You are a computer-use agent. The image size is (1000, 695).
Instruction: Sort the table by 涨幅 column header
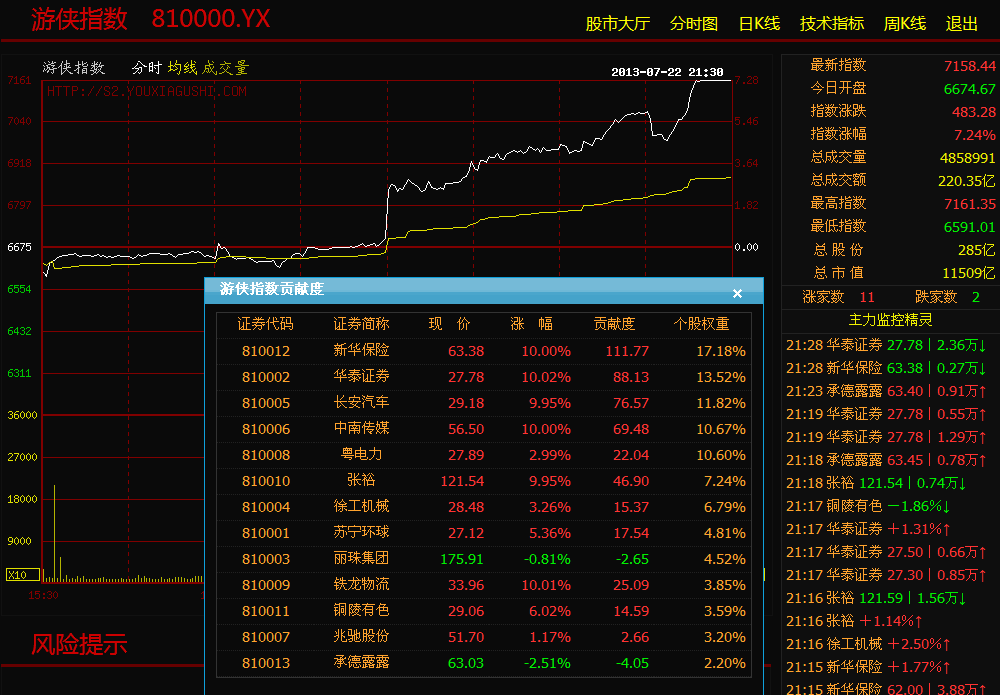pyautogui.click(x=531, y=324)
